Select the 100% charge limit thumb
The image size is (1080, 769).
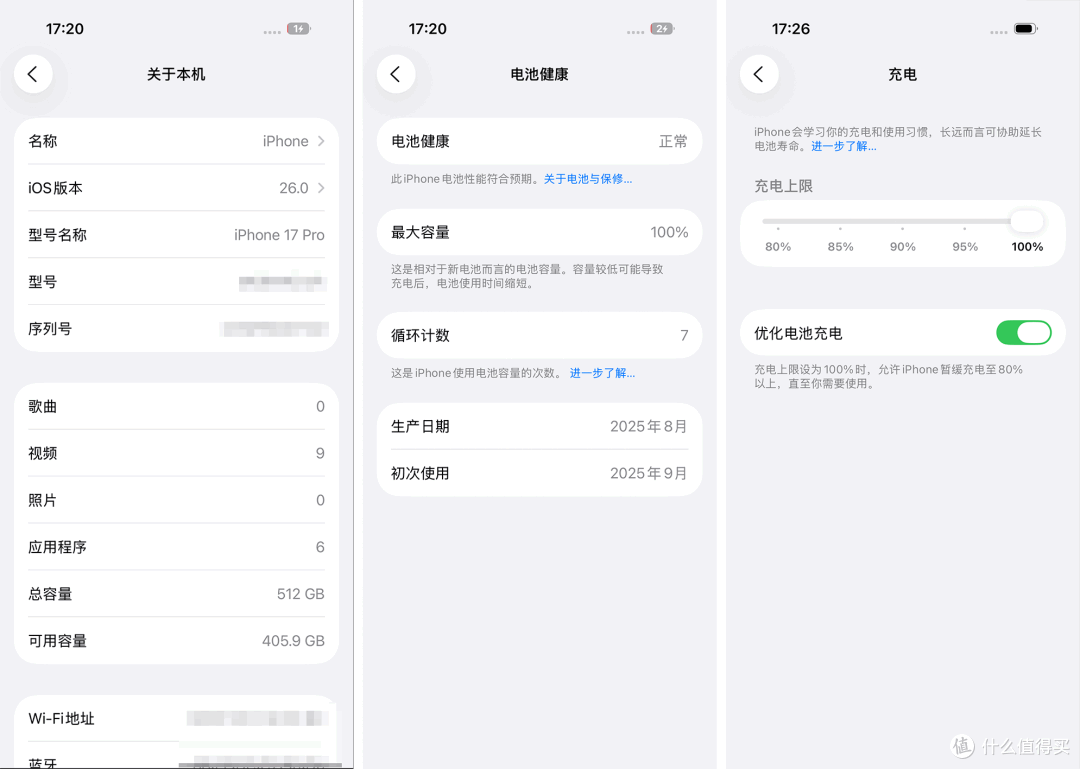(x=1027, y=221)
